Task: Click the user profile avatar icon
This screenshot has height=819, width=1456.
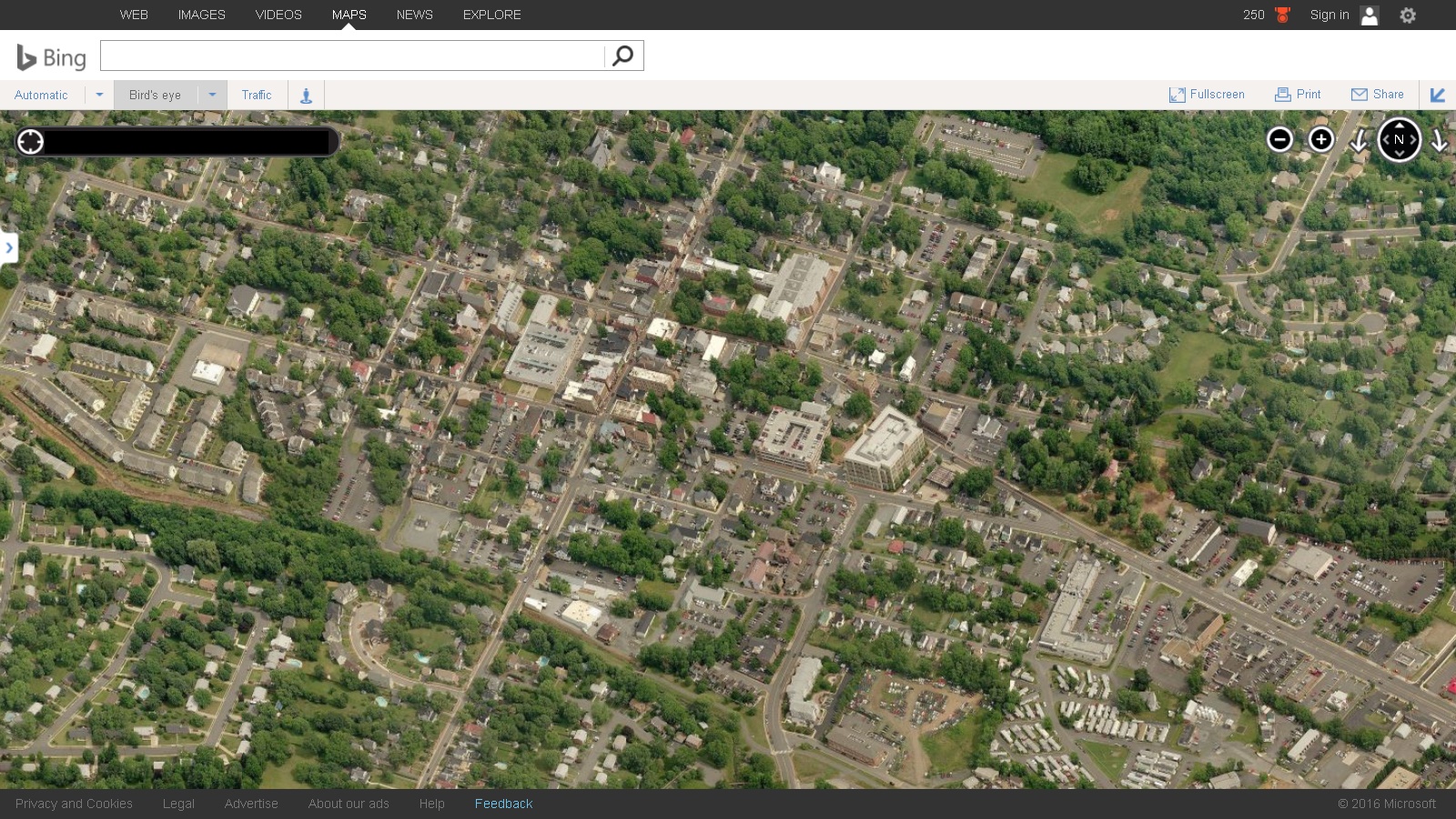Action: point(1370,15)
